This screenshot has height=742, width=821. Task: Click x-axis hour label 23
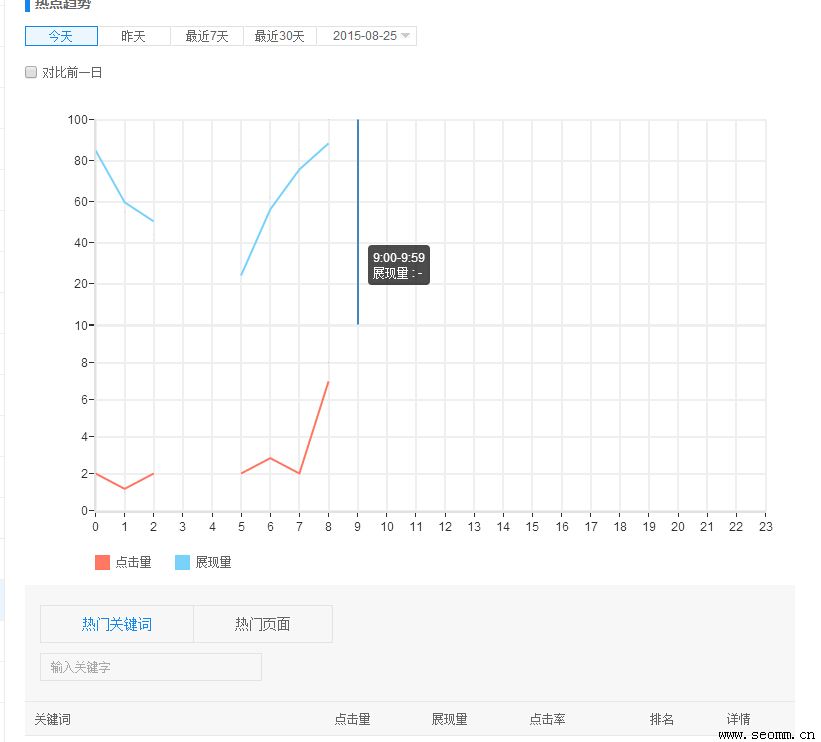pyautogui.click(x=765, y=527)
